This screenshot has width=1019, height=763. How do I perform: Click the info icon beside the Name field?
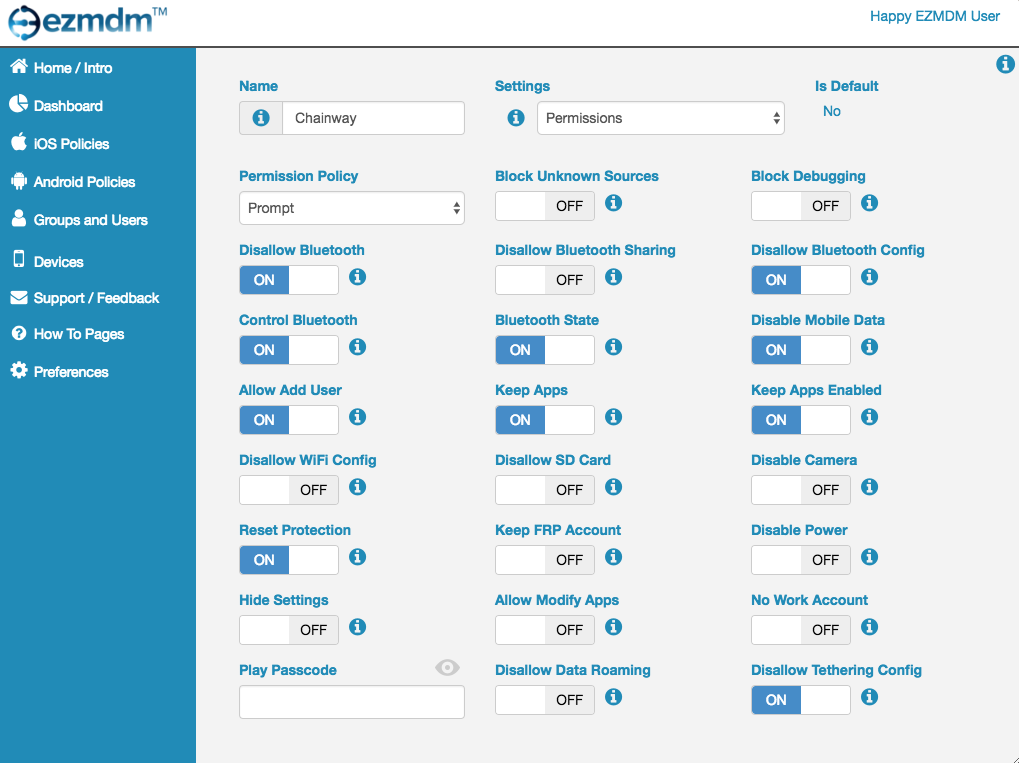261,118
